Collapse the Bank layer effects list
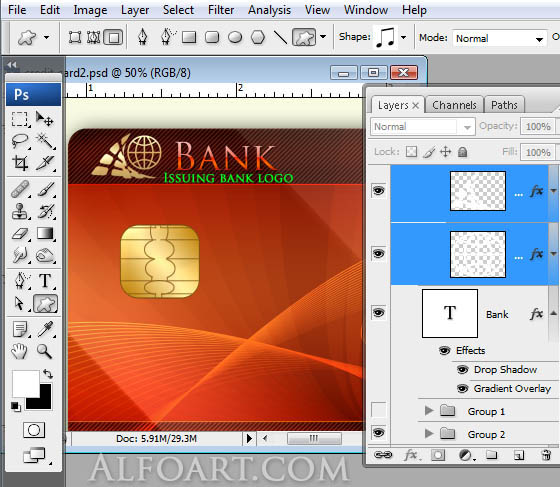 pos(553,313)
